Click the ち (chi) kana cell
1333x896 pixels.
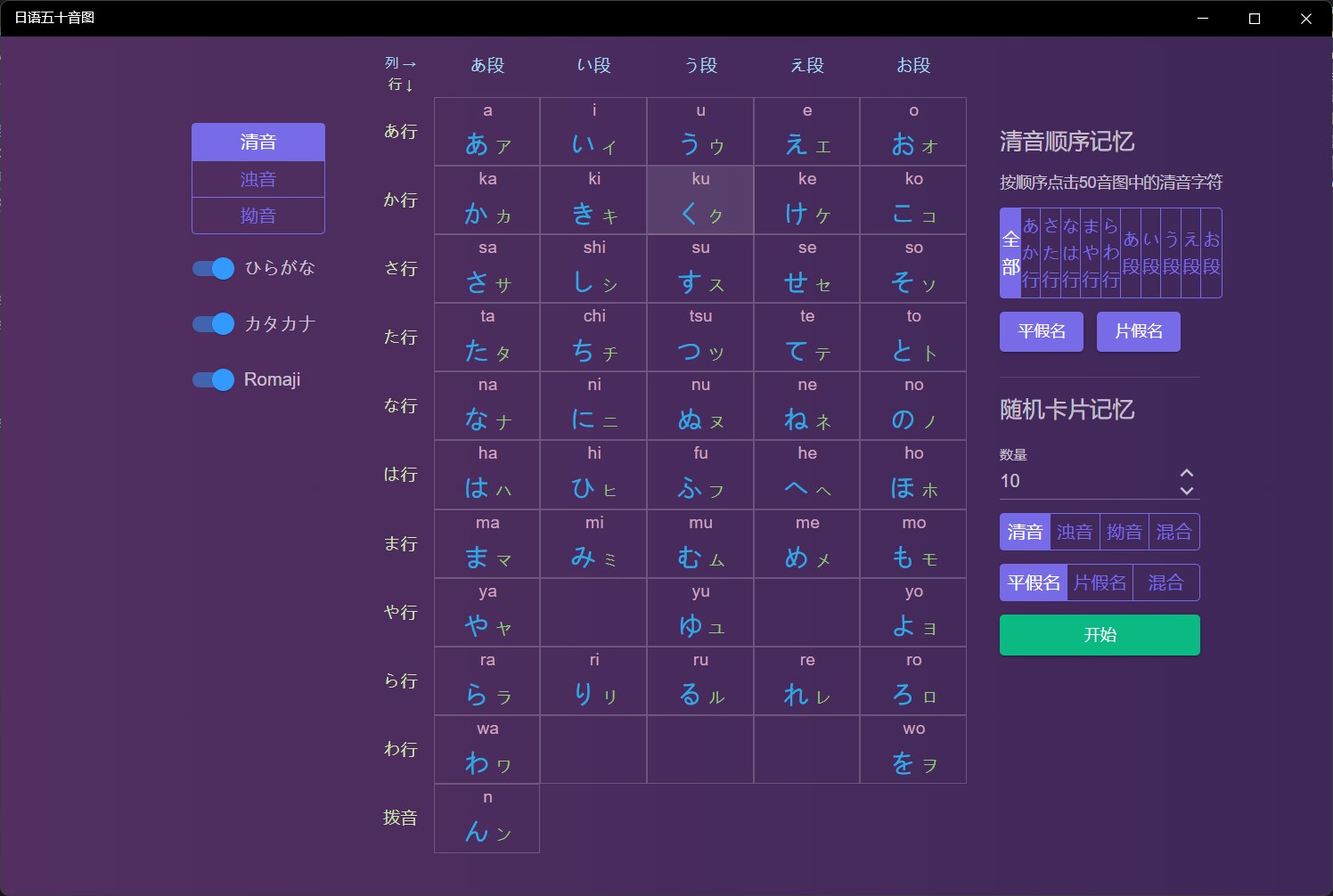593,338
